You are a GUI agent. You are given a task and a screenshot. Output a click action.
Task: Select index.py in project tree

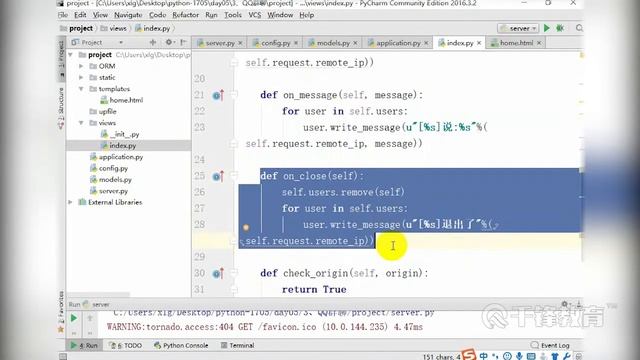[x=118, y=146]
